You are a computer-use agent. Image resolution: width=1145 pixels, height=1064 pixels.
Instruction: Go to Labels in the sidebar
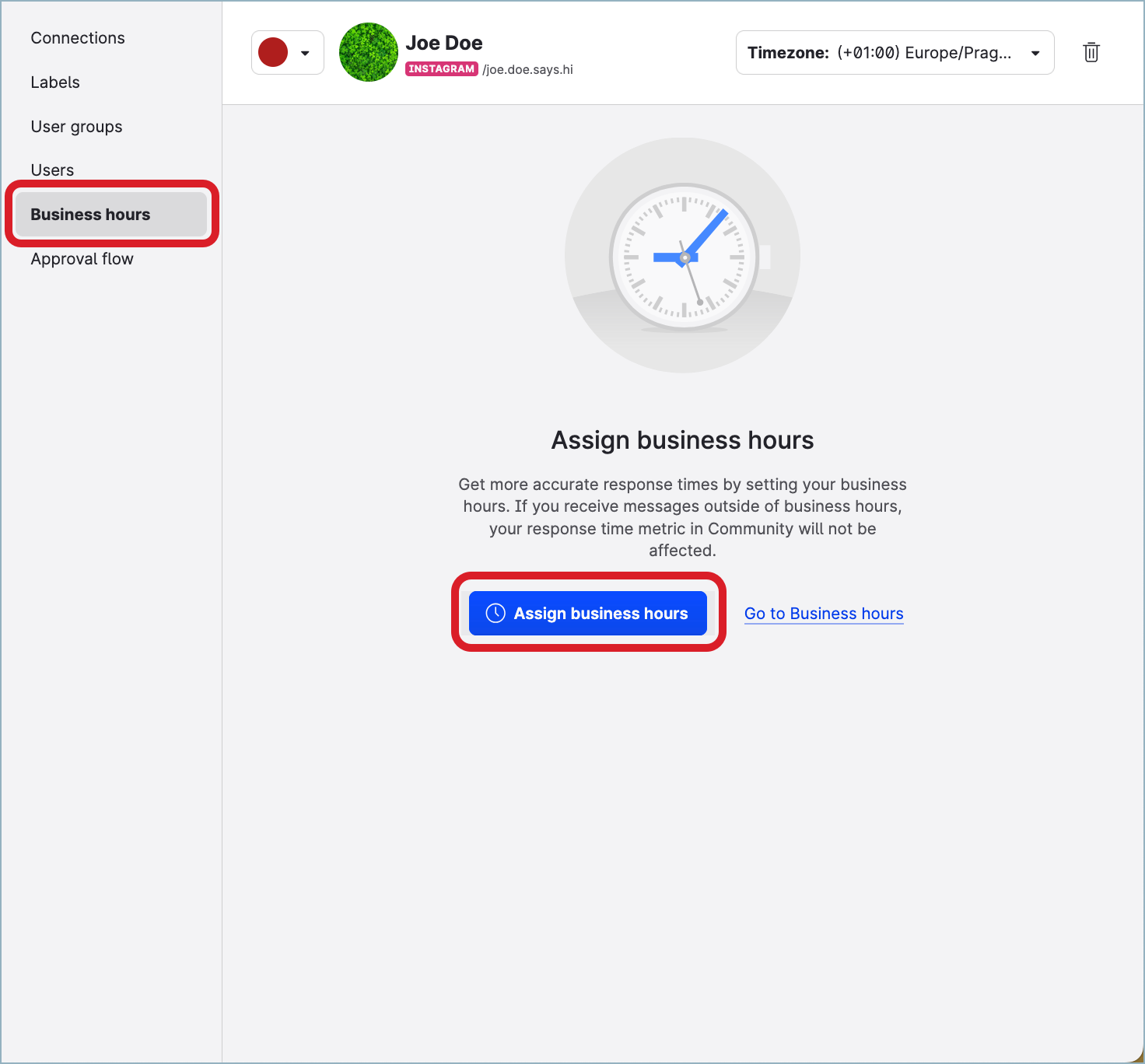(x=55, y=82)
